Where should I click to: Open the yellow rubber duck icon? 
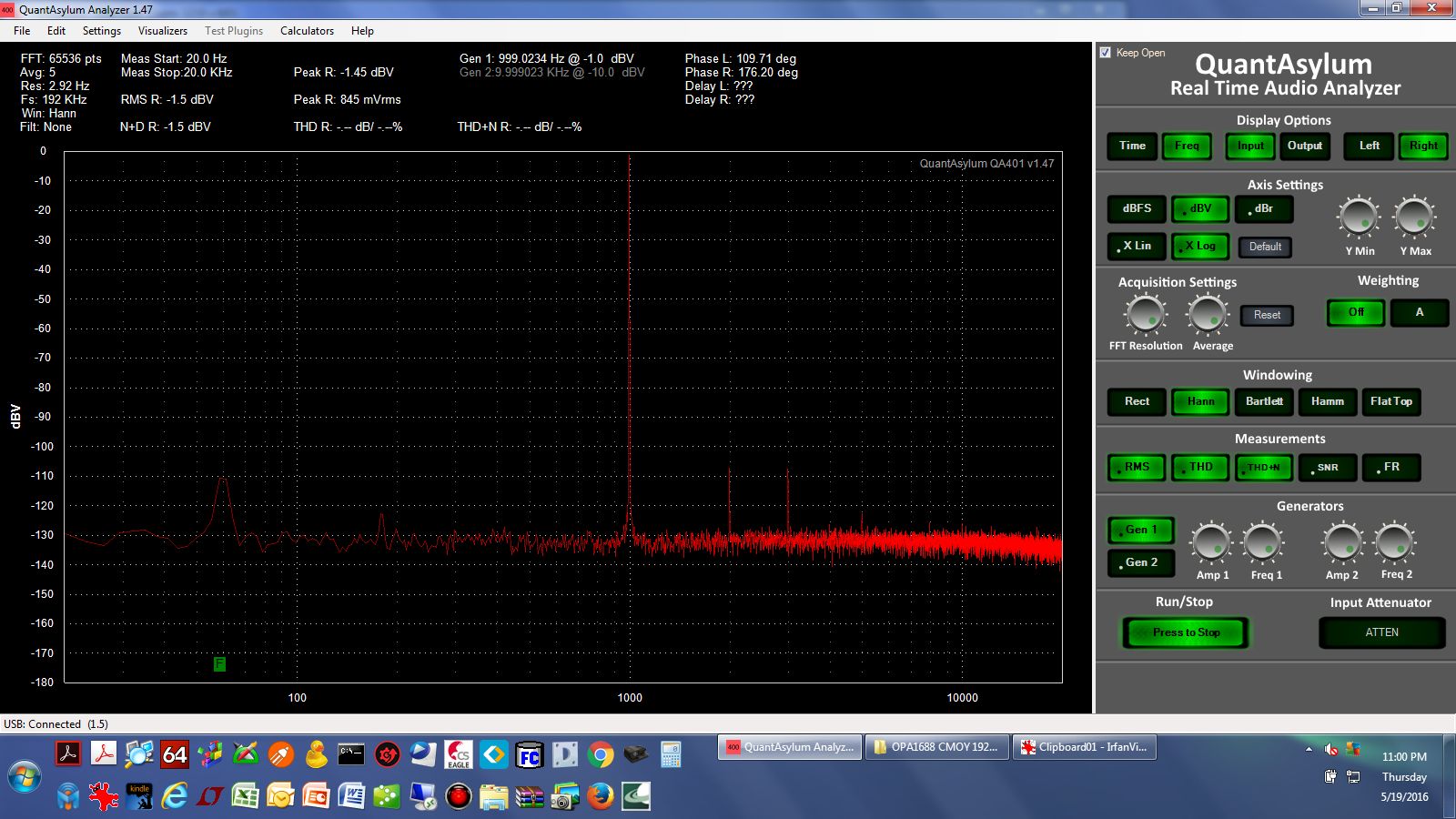(x=317, y=754)
